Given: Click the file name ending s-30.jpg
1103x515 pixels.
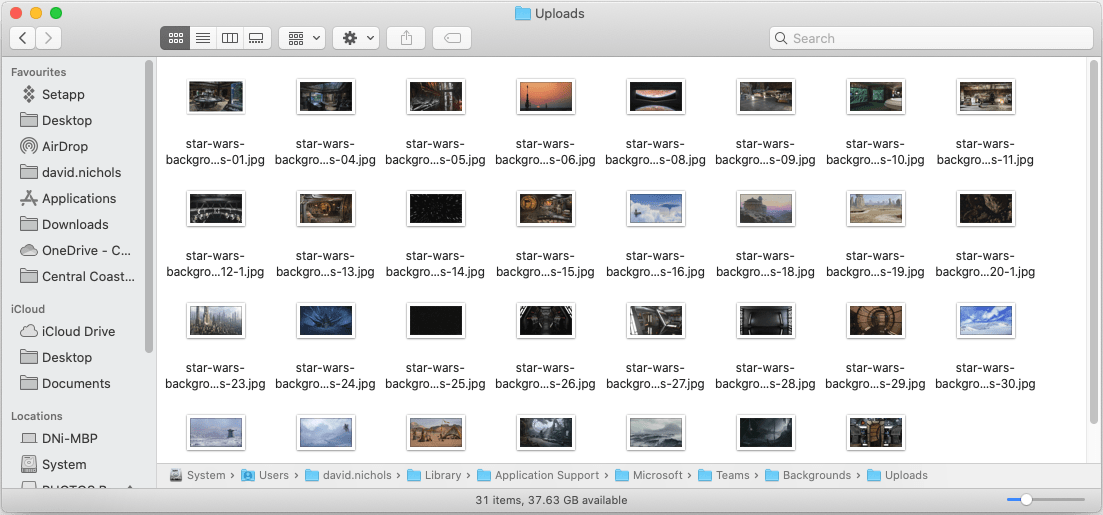Looking at the screenshot, I should [986, 376].
